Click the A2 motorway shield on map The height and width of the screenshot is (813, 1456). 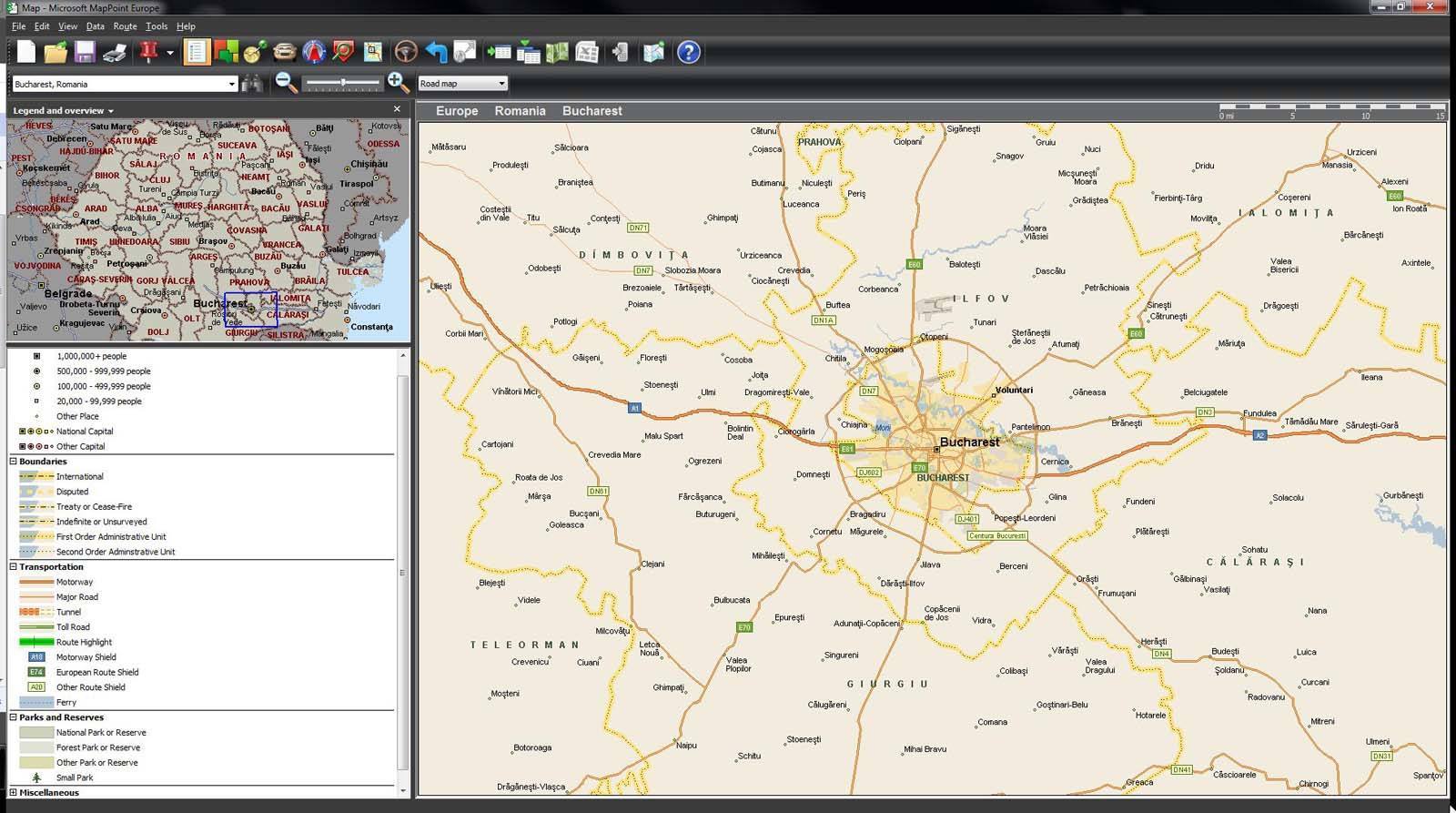[x=1259, y=435]
